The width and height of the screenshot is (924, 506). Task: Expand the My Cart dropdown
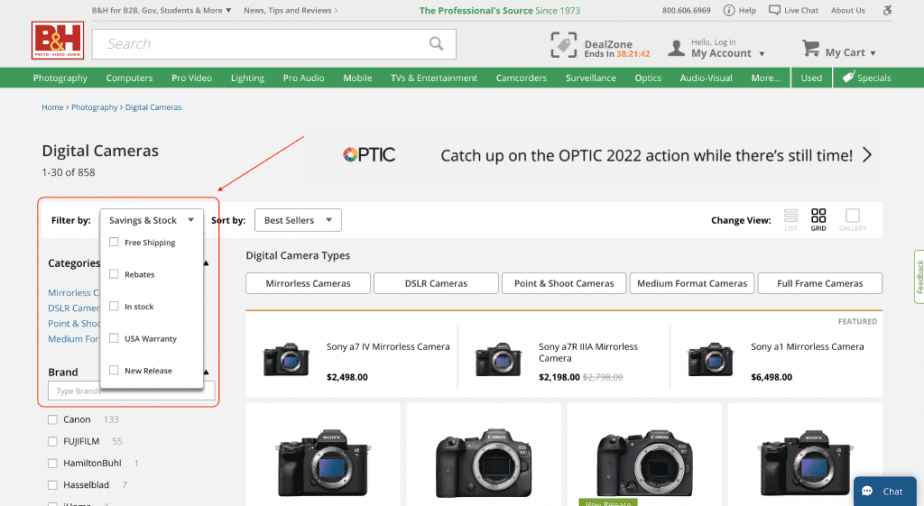click(873, 53)
